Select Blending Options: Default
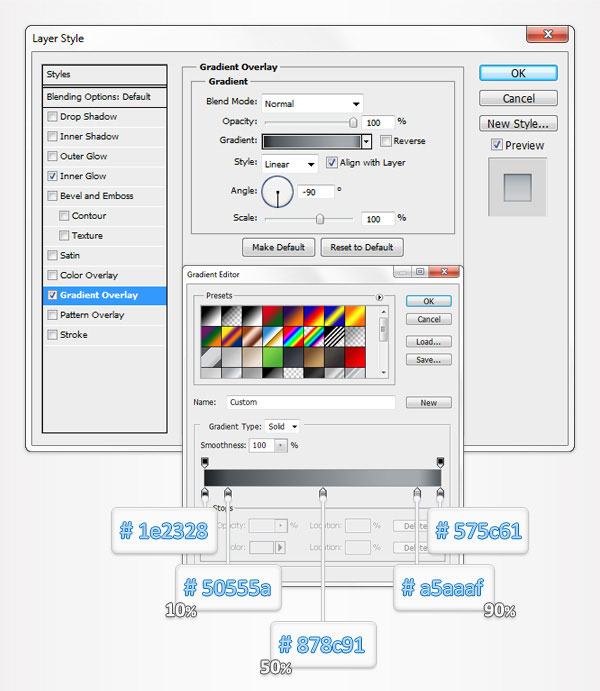 (104, 97)
